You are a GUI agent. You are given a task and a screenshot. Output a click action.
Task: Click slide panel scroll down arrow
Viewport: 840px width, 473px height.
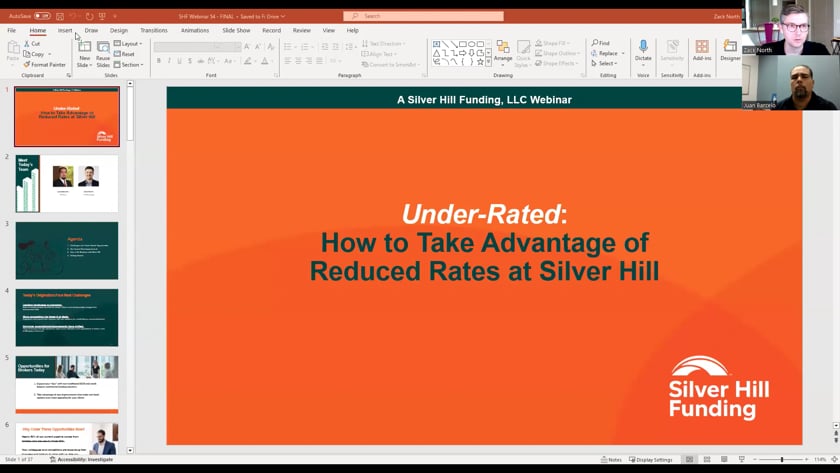pos(130,451)
